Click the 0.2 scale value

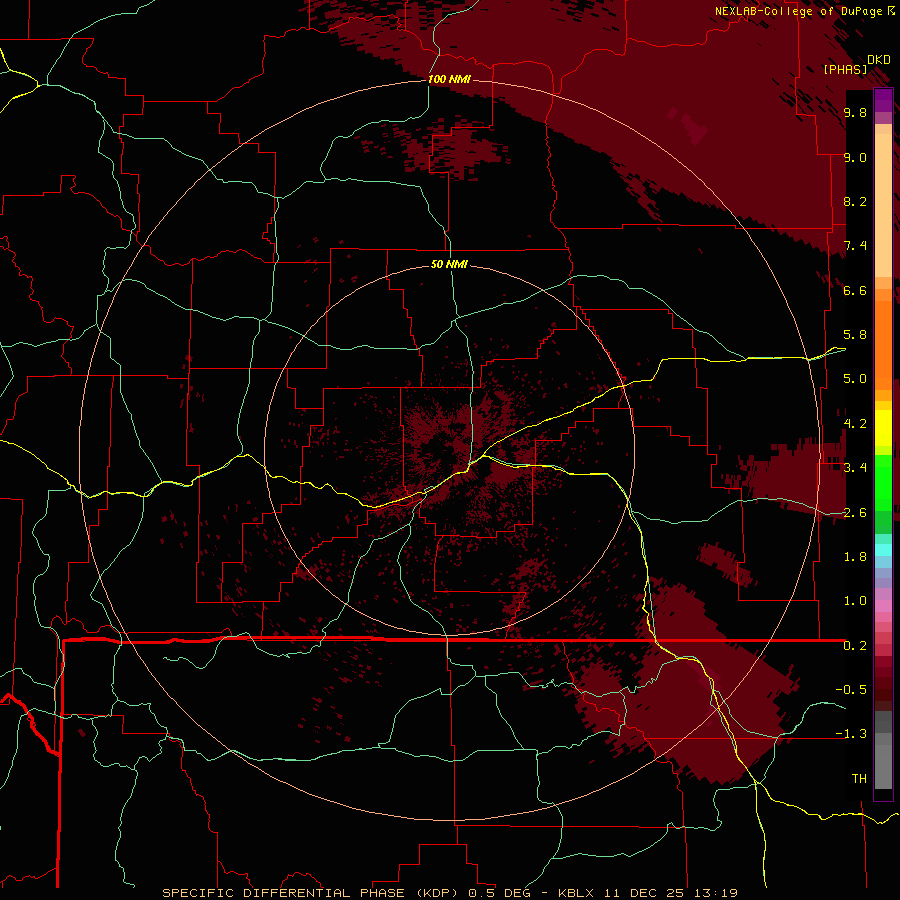[x=855, y=646]
